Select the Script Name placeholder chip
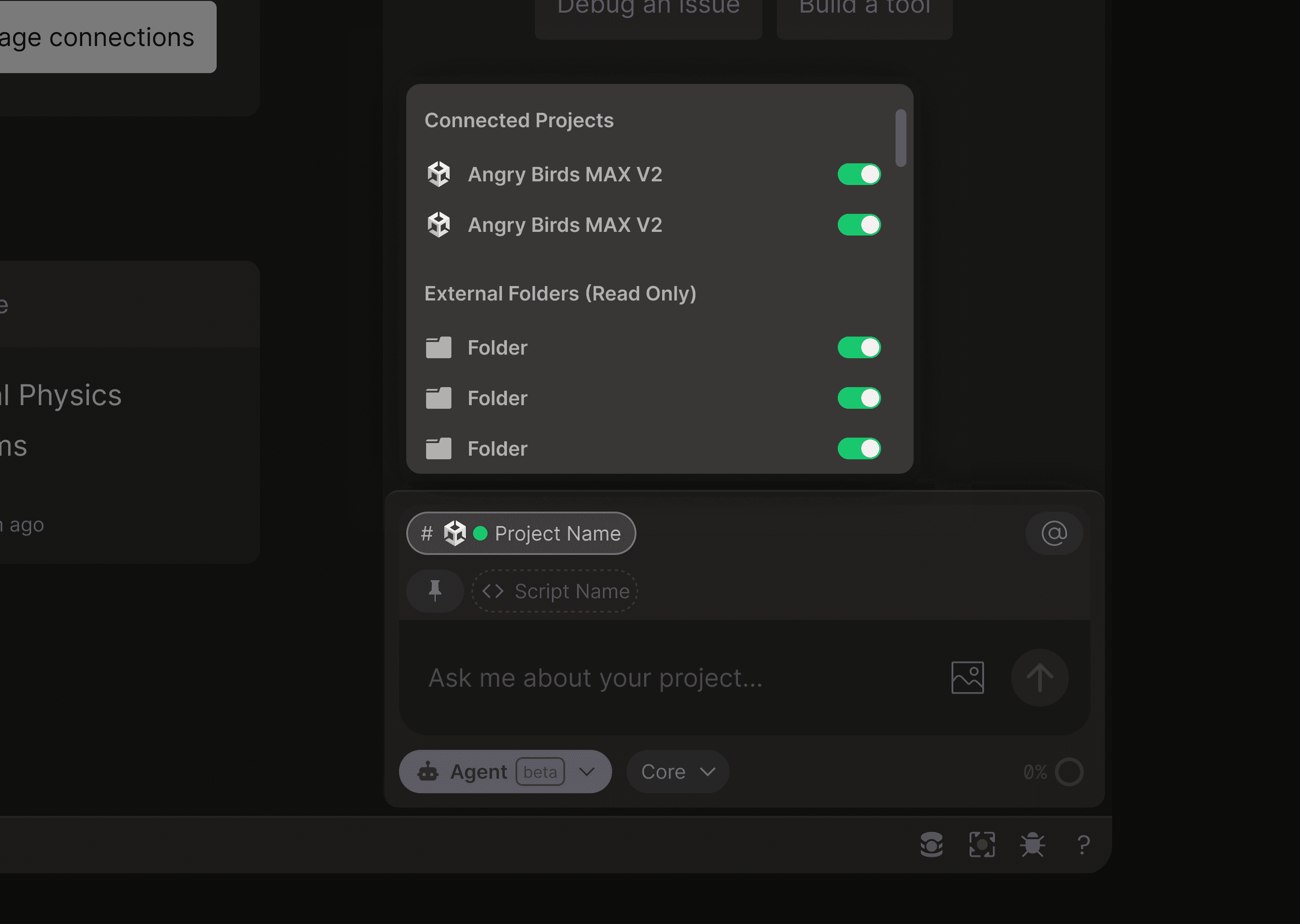The height and width of the screenshot is (924, 1300). (554, 591)
